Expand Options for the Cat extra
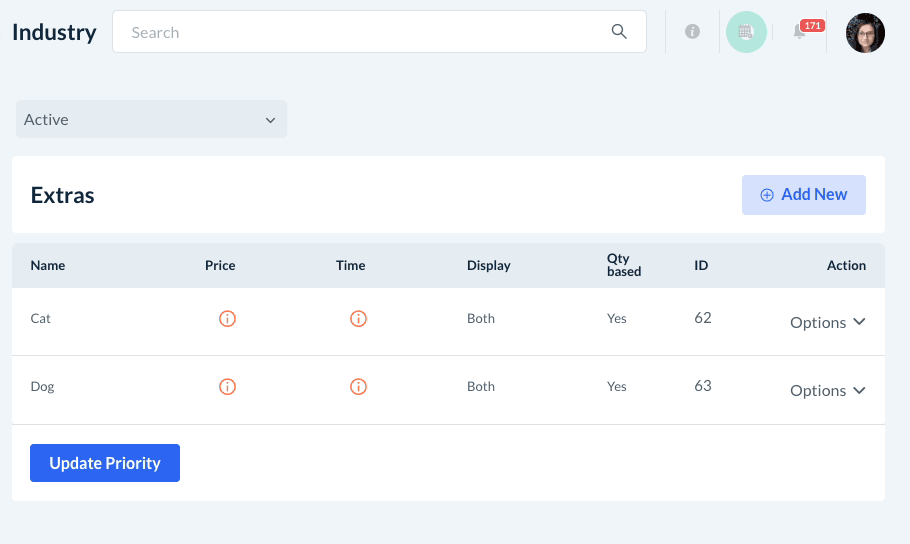 coord(827,322)
